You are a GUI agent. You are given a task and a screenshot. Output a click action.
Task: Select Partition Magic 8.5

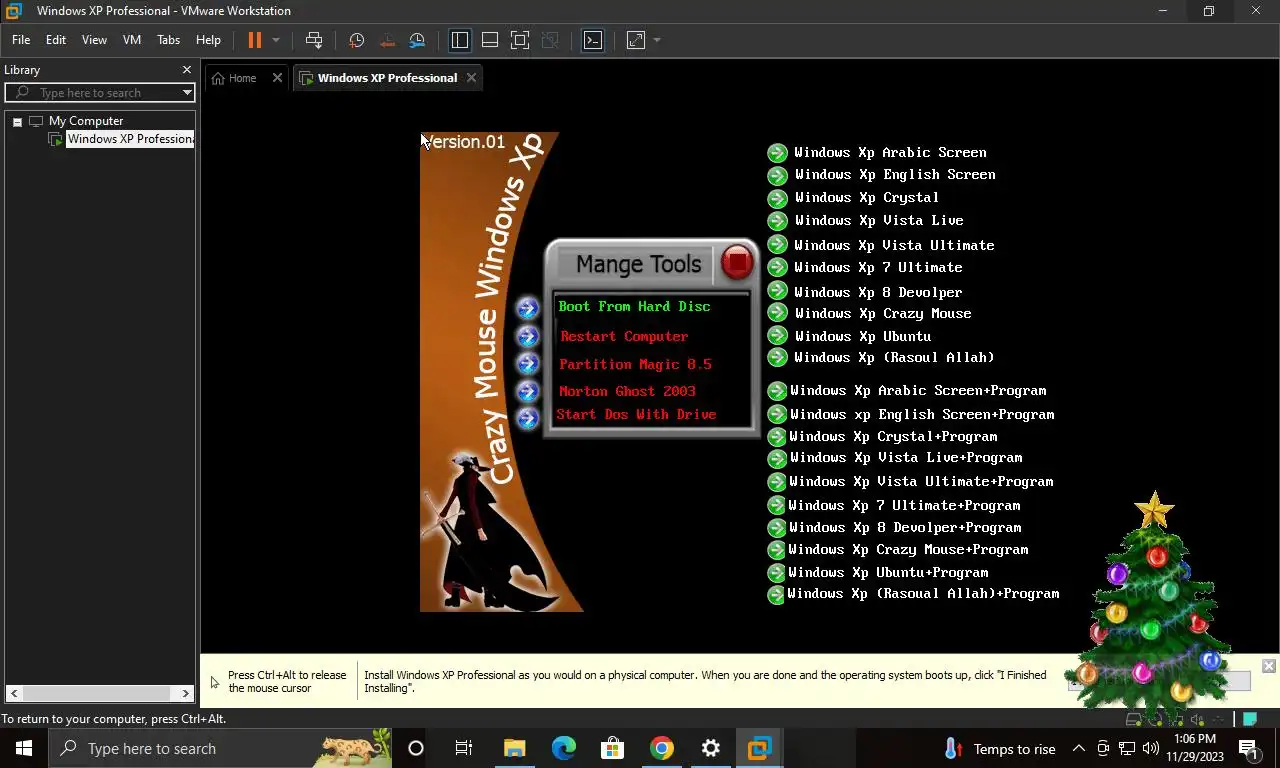(635, 365)
